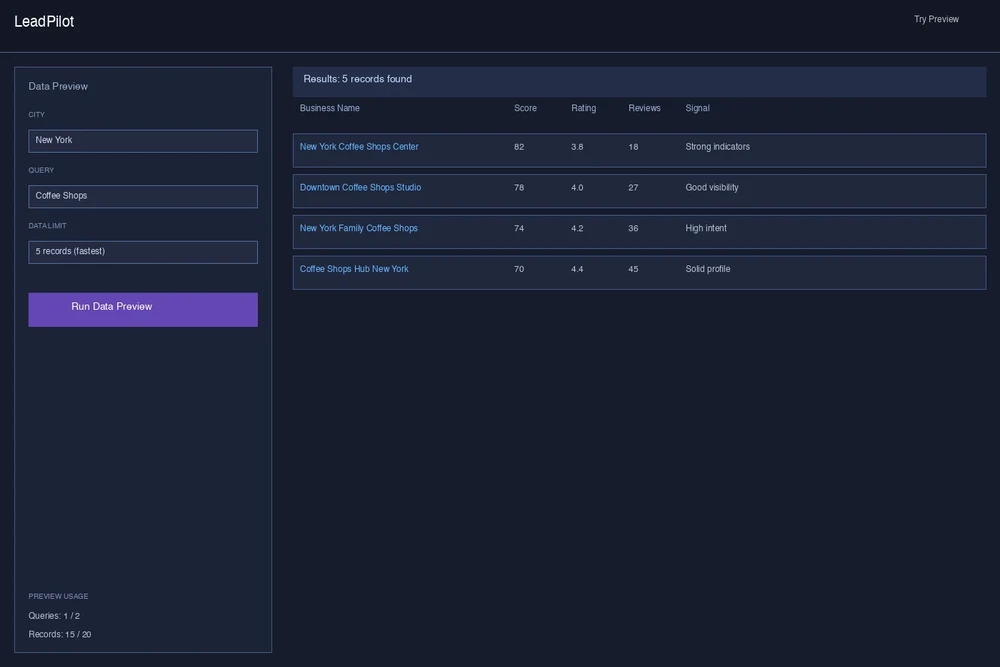This screenshot has height=667, width=1000.
Task: Open Downtown Coffee Shops Studio link
Action: point(360,187)
